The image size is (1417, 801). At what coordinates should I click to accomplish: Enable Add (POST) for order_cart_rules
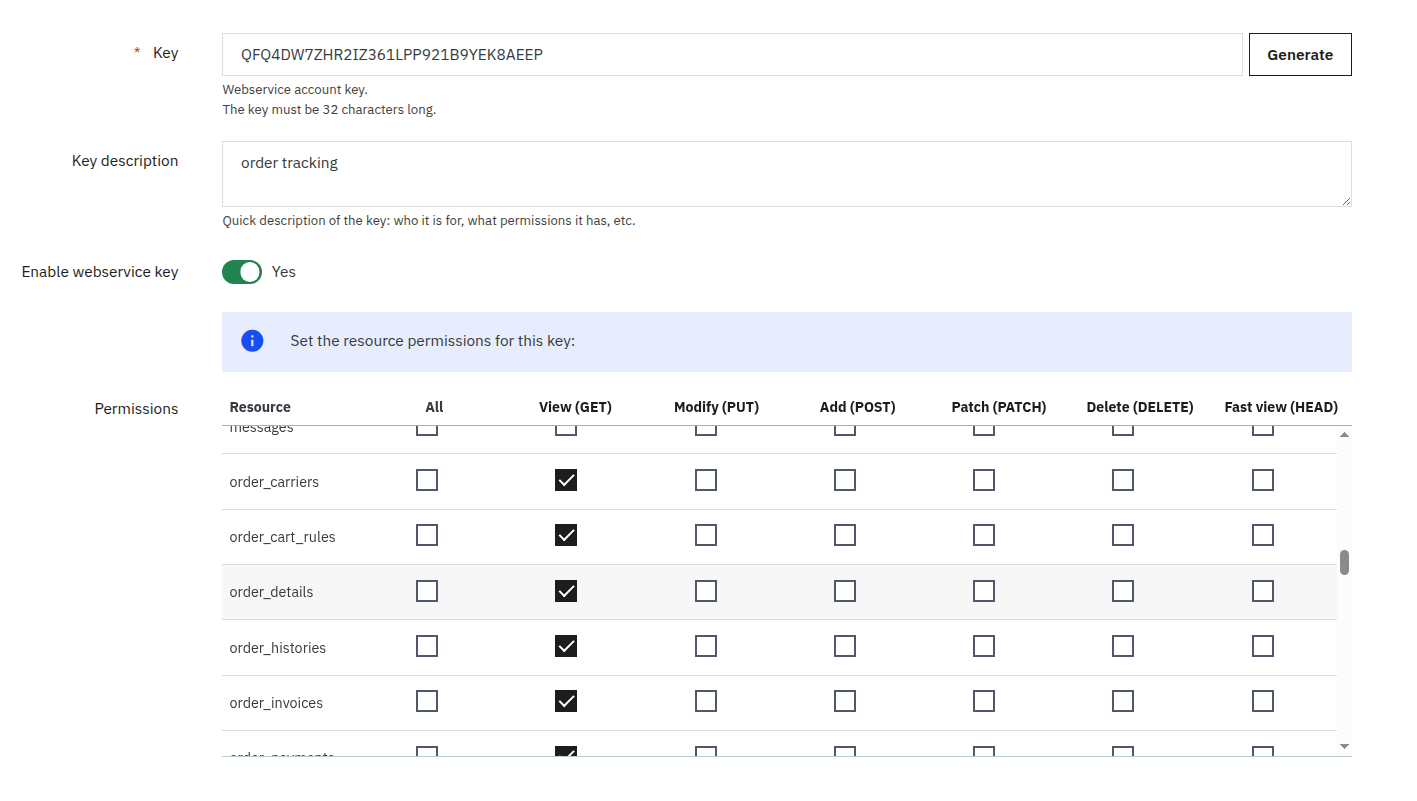(845, 536)
